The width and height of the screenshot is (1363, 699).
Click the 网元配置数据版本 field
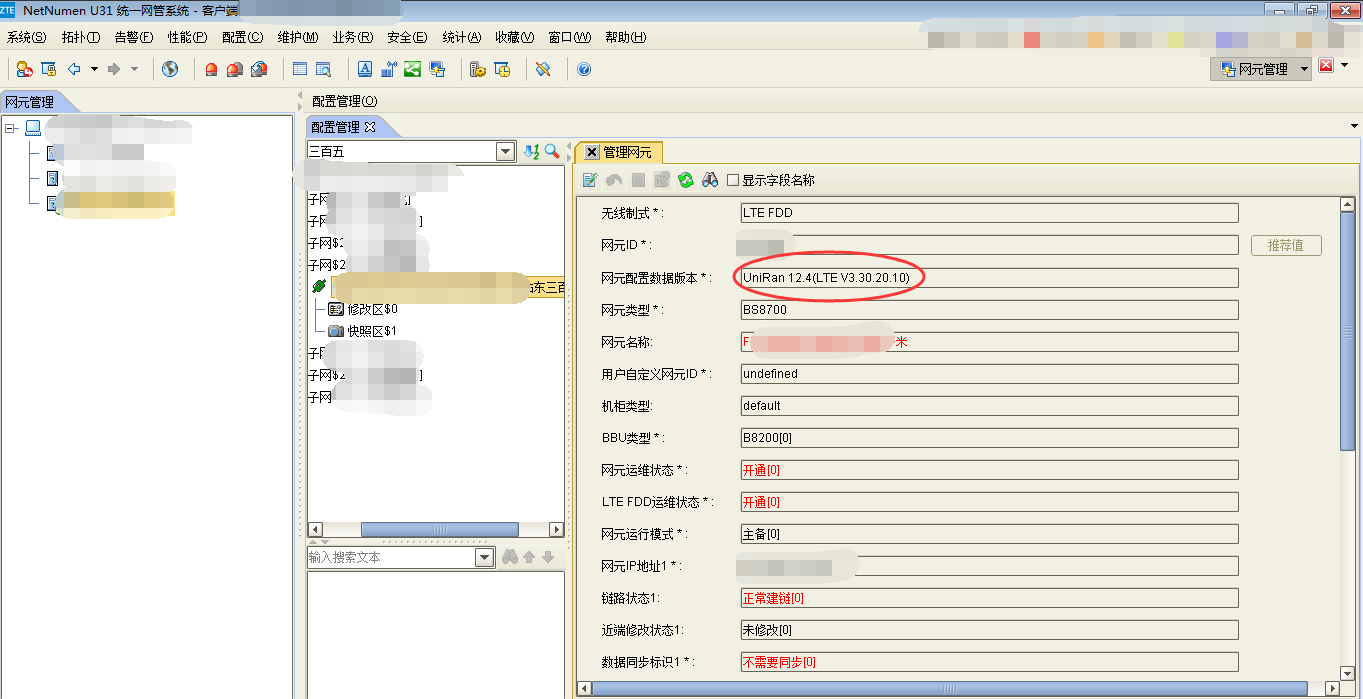989,277
